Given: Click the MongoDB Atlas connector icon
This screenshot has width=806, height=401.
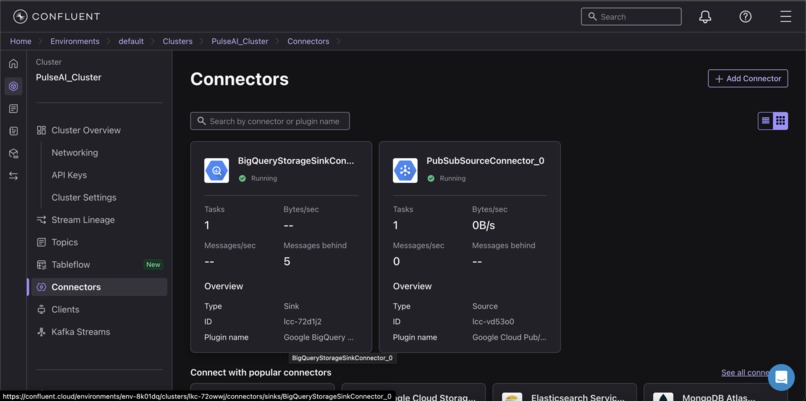Looking at the screenshot, I should 663,397.
